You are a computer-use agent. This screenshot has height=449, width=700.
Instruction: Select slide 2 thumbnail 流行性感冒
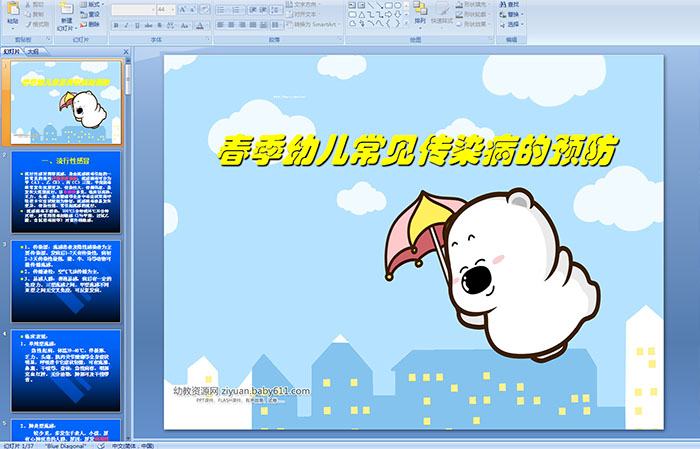coord(66,192)
